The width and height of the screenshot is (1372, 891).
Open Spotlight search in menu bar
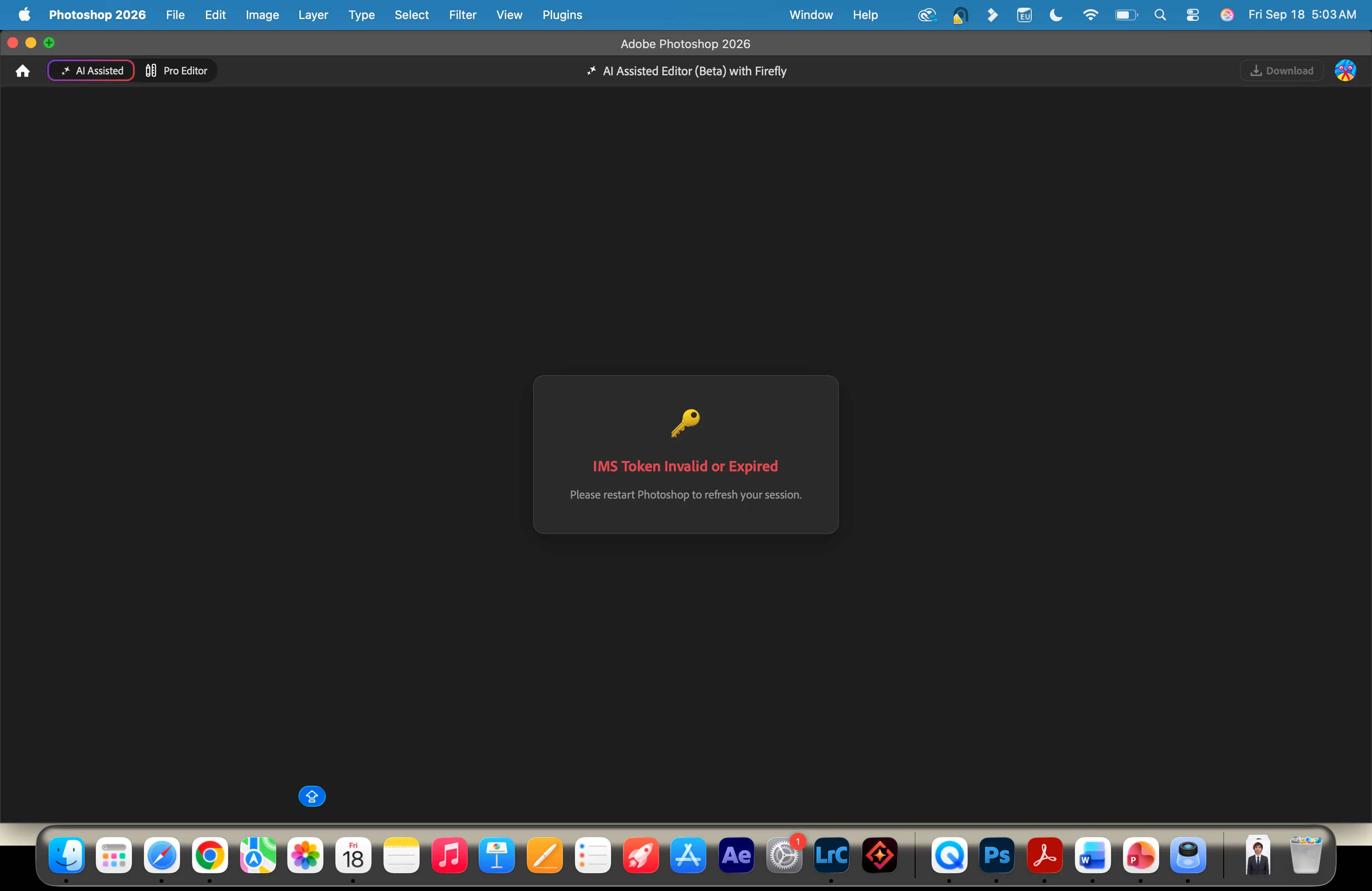point(1160,15)
